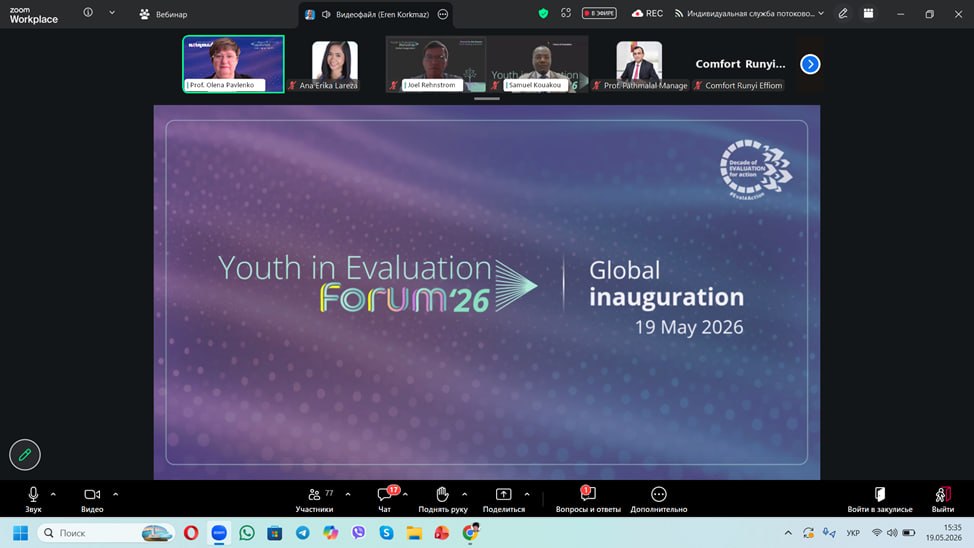Click the REC cloud recording indicator
Image resolution: width=974 pixels, height=548 pixels.
[x=647, y=13]
